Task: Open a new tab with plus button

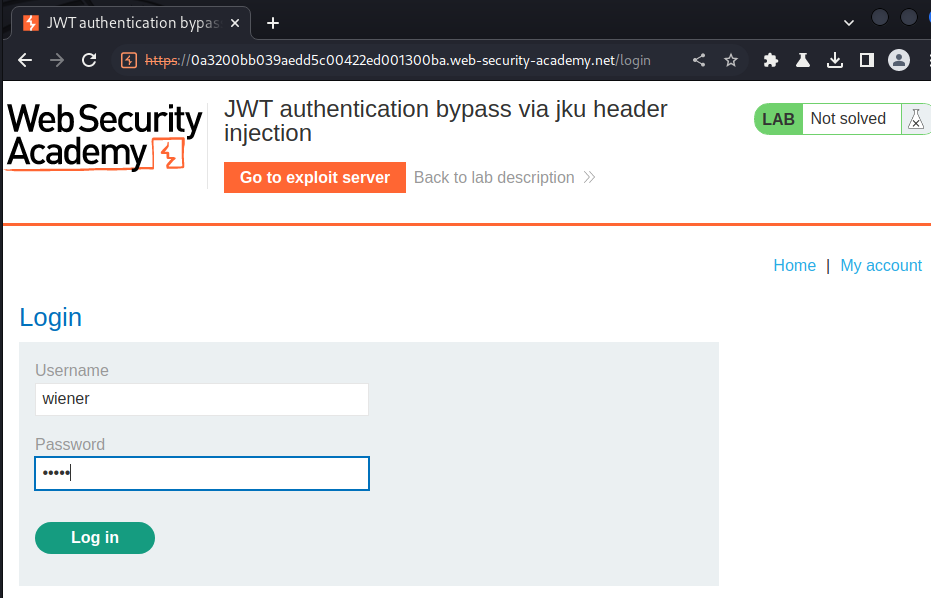Action: [273, 23]
